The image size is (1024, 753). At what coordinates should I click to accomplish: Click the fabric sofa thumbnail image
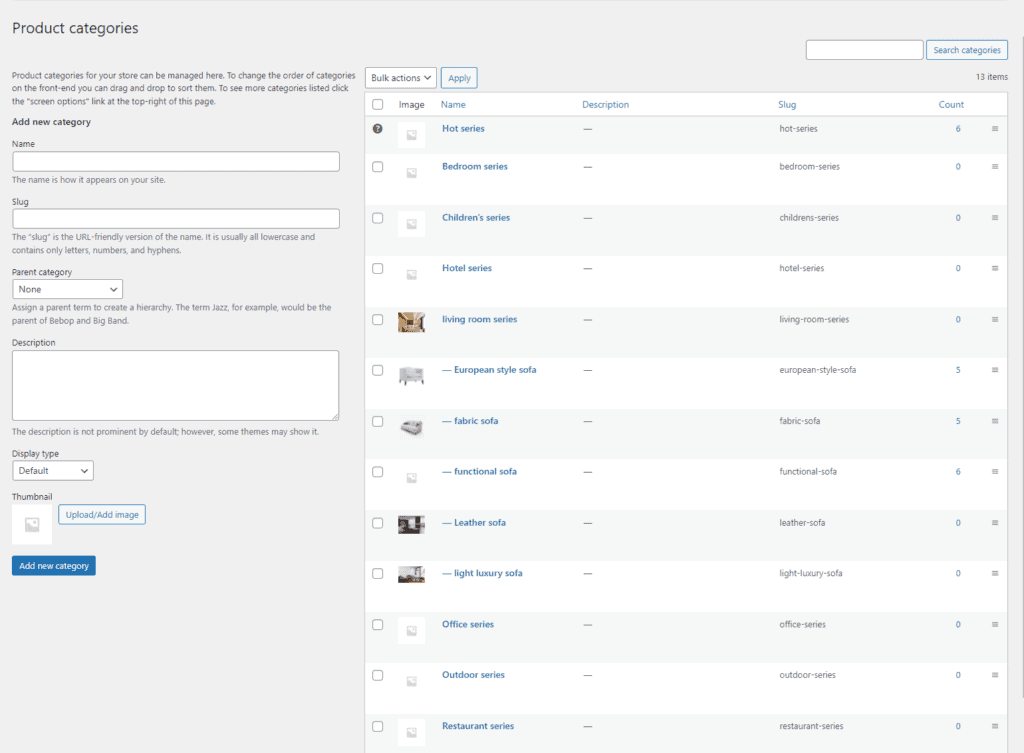tap(411, 428)
